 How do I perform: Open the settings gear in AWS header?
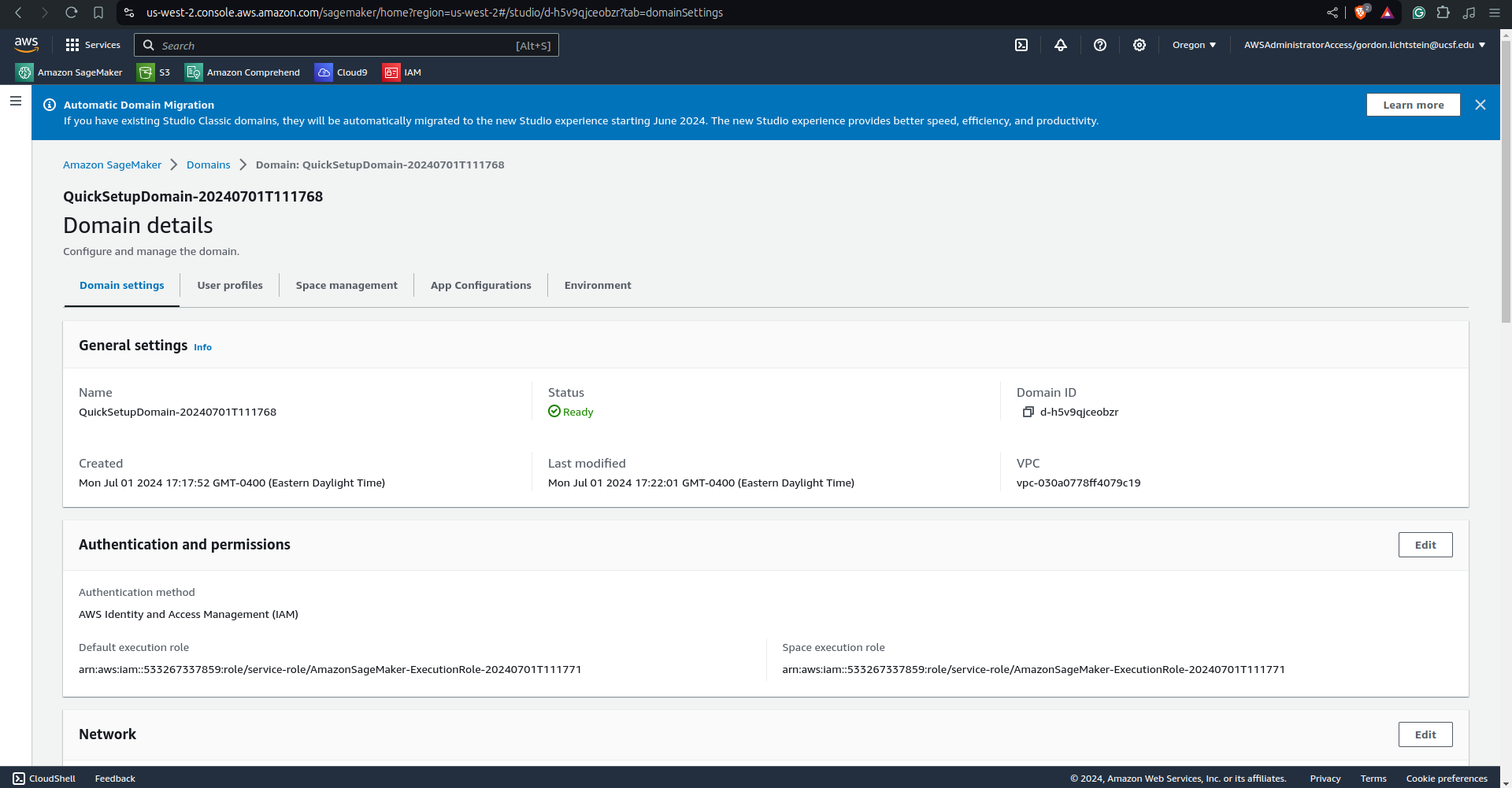(x=1140, y=45)
